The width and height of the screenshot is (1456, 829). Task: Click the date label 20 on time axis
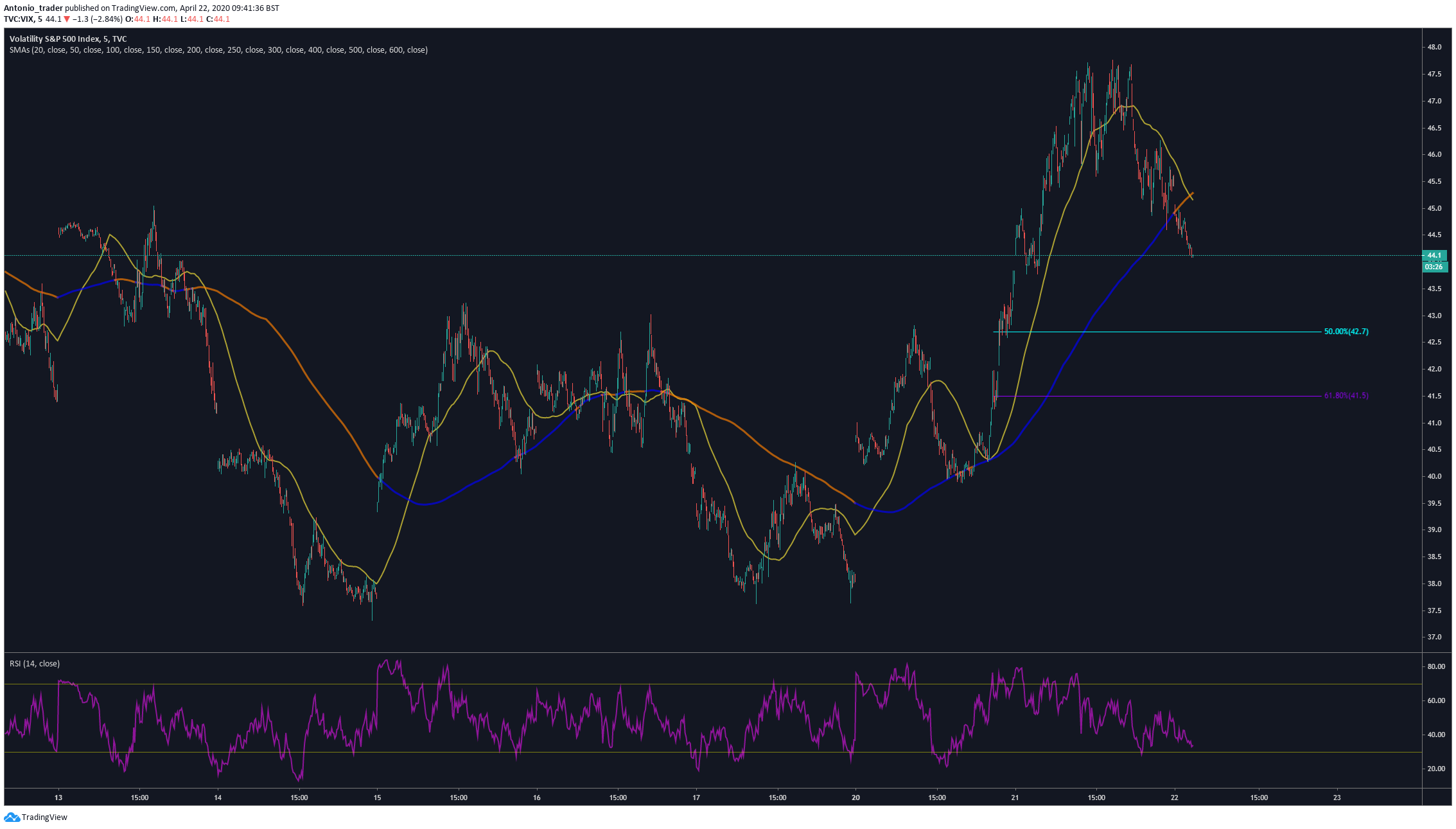coord(855,798)
